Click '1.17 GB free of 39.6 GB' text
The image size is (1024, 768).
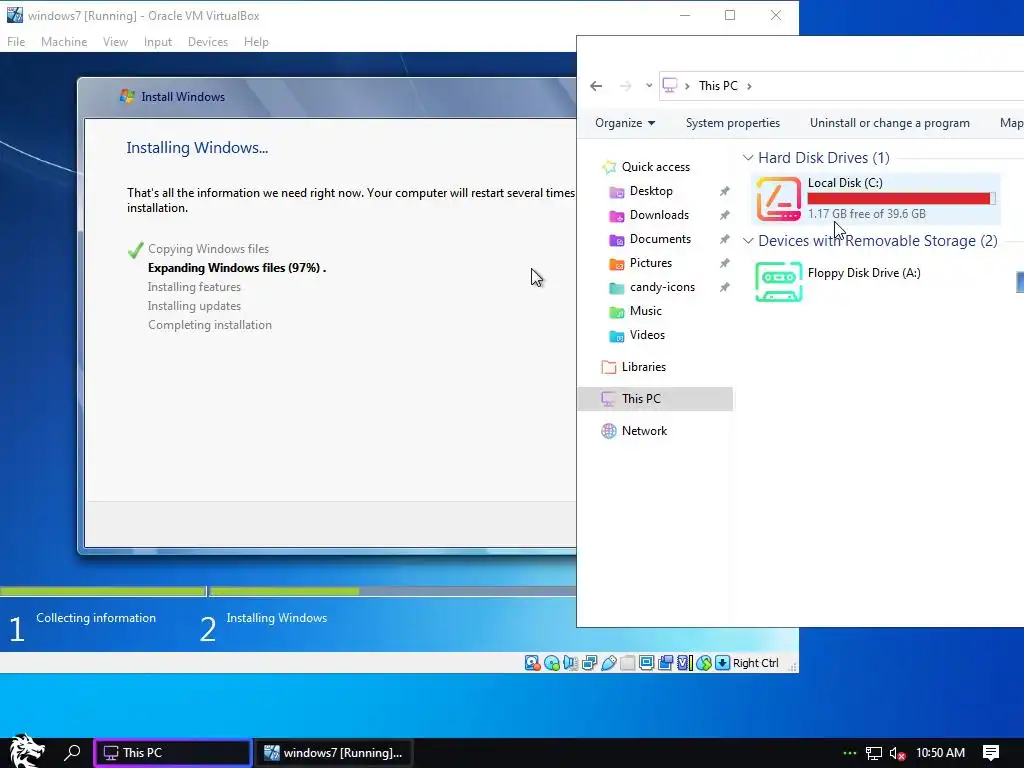pyautogui.click(x=866, y=214)
